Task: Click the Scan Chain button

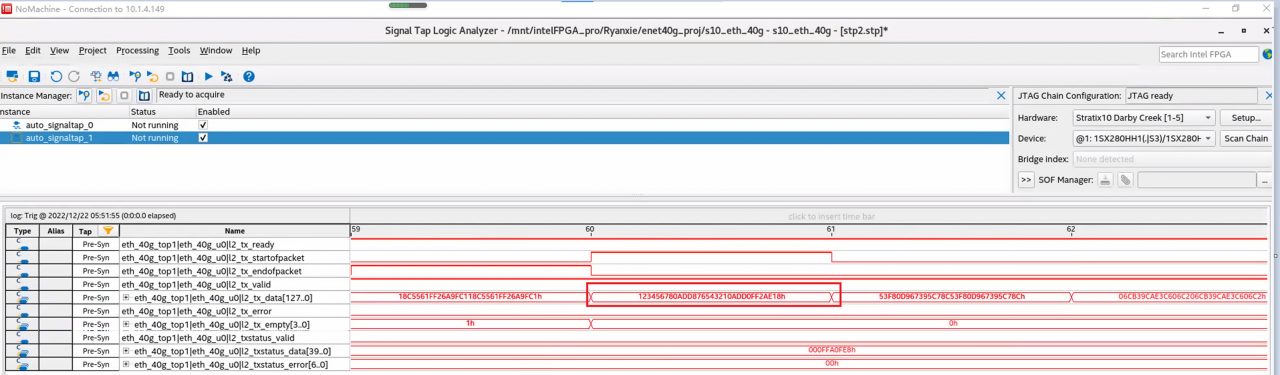Action: tap(1246, 138)
